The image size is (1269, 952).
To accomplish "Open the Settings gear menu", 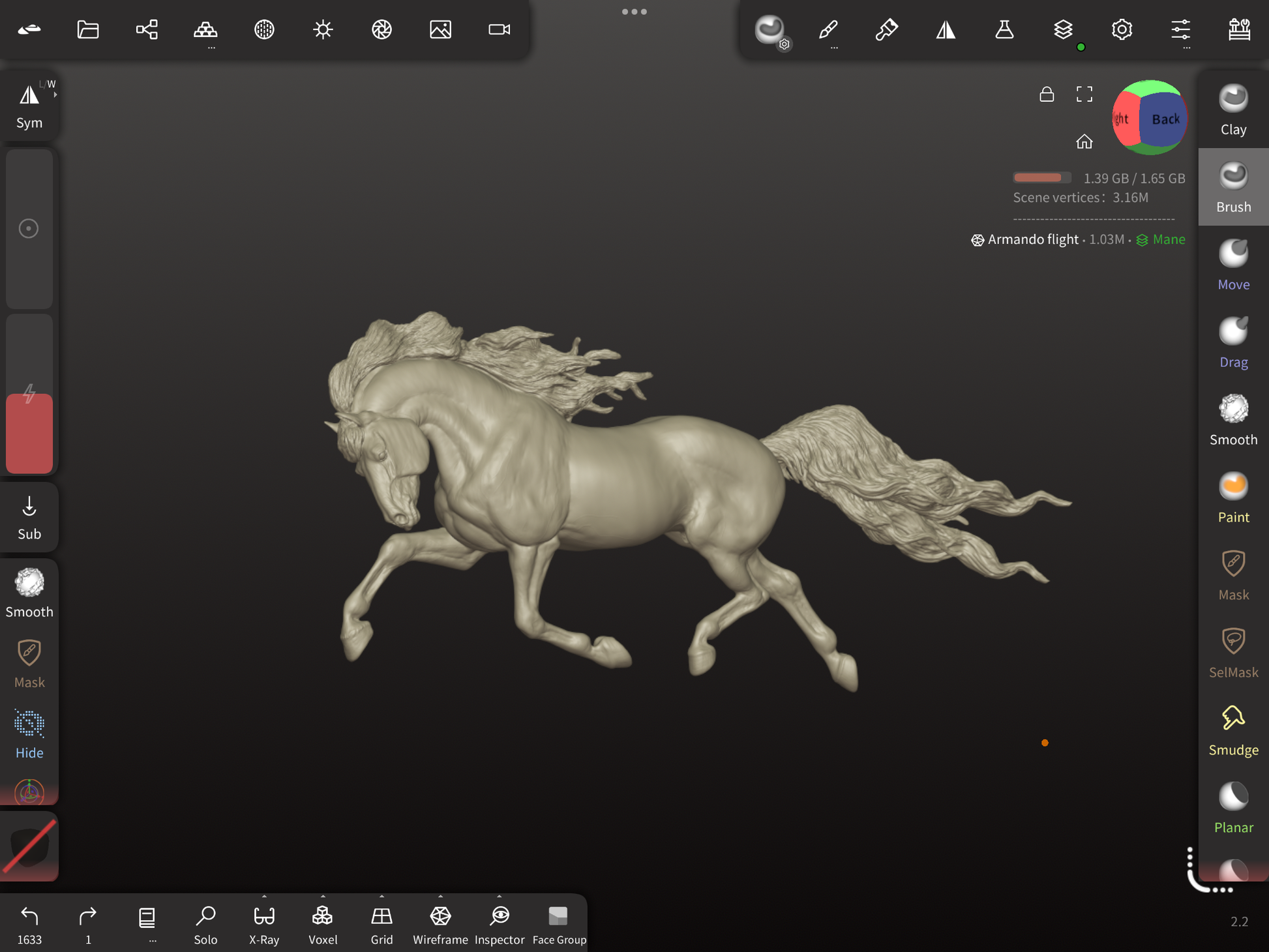I will pos(1122,29).
